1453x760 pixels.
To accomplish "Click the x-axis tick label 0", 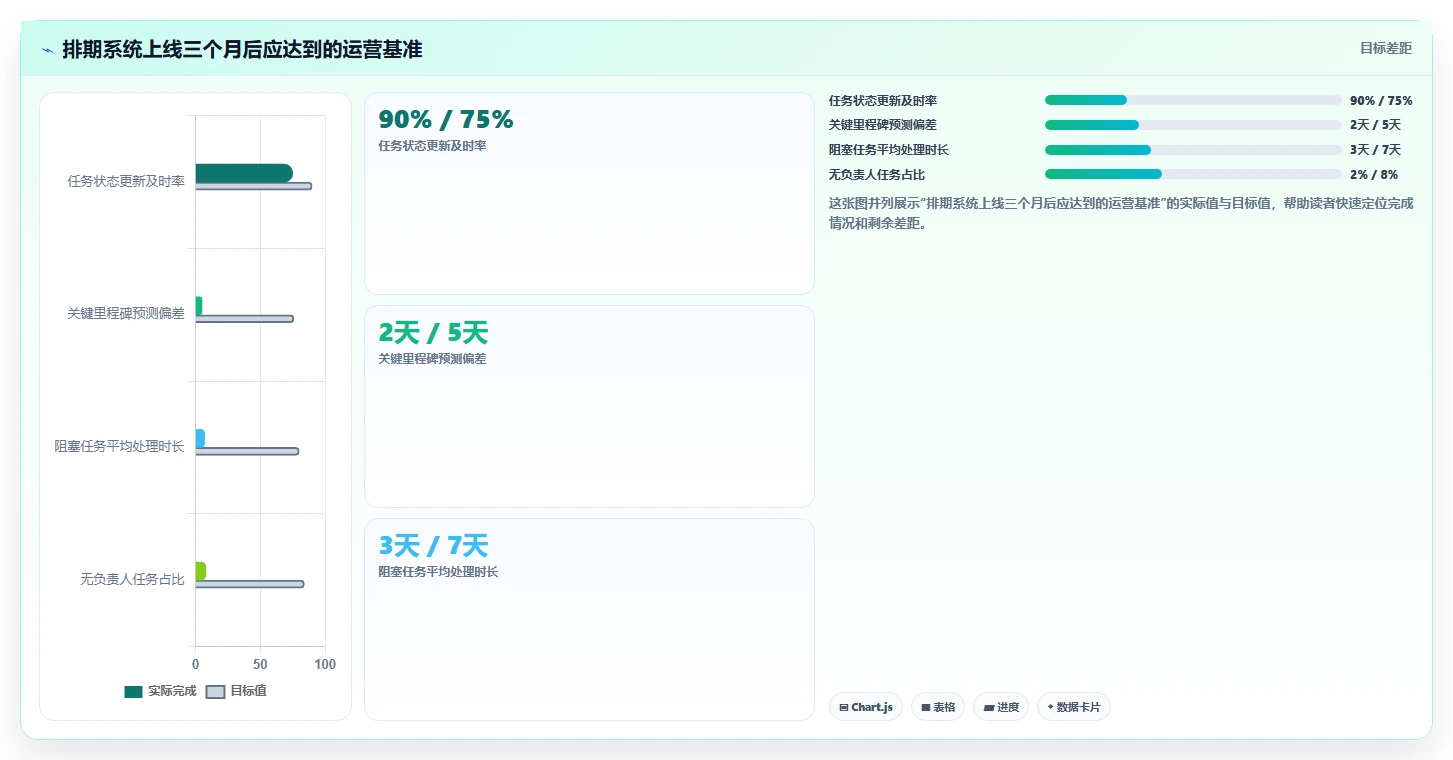I will (x=195, y=664).
